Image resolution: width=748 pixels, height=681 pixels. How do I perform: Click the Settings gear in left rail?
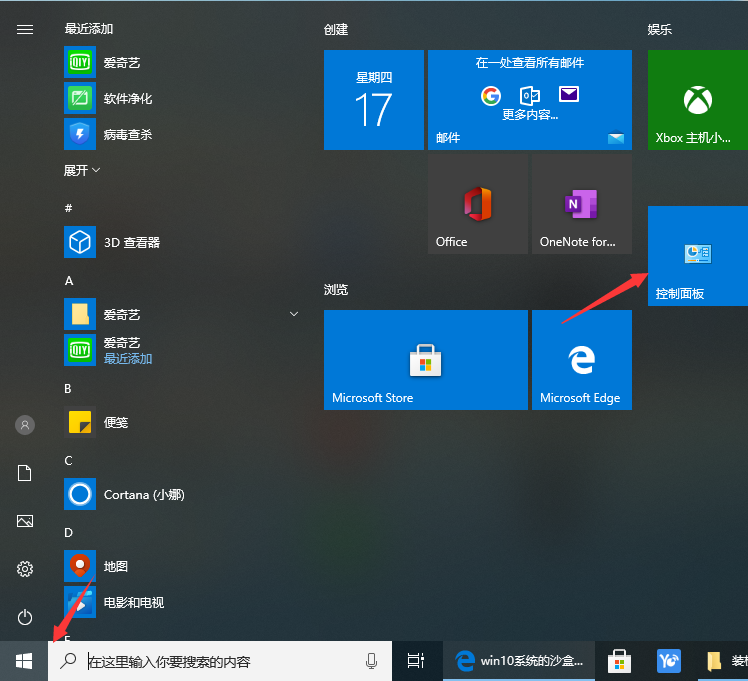pos(25,569)
